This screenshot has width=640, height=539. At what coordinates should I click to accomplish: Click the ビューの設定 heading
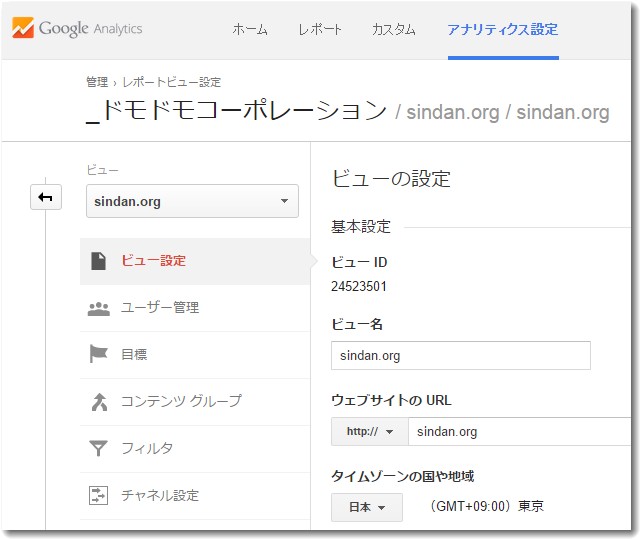[x=391, y=179]
